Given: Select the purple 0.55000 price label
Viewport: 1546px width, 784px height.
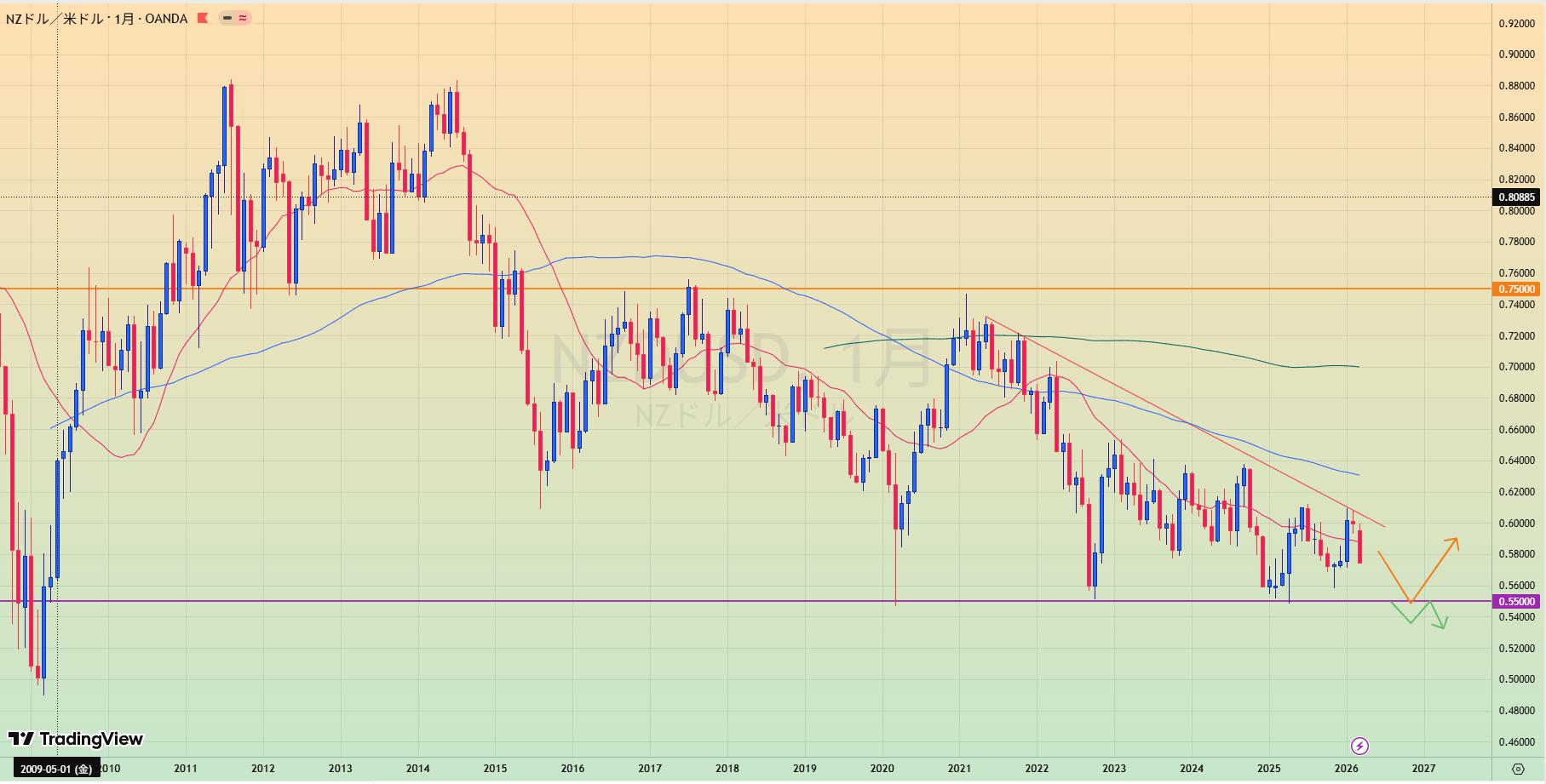Looking at the screenshot, I should [x=1517, y=601].
